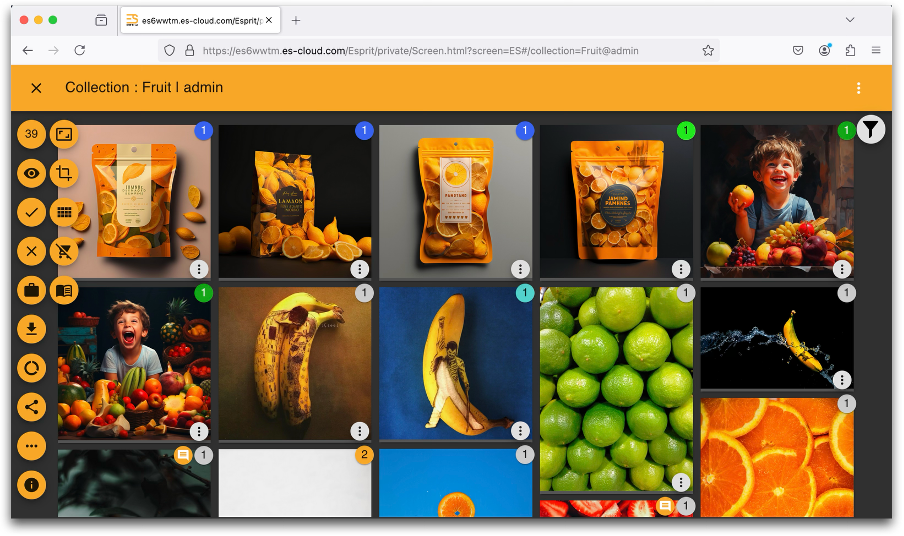
Task: Select the splashing banana thumbnail
Action: pyautogui.click(x=777, y=338)
